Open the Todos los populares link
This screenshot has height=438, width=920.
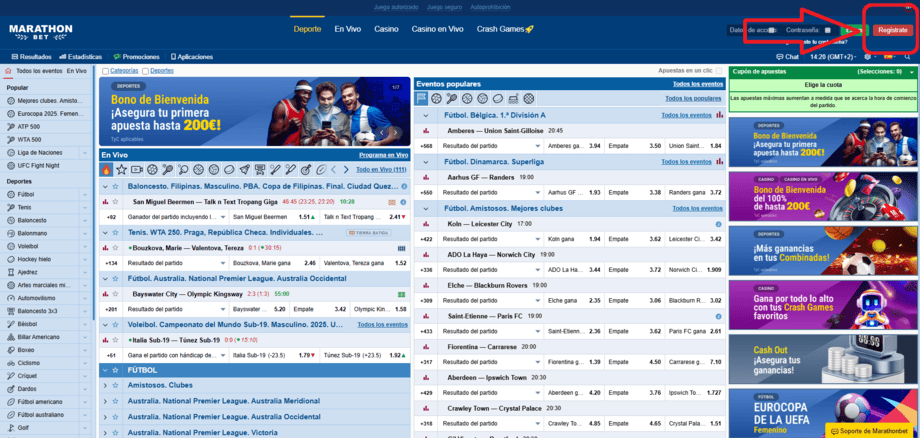(x=693, y=99)
